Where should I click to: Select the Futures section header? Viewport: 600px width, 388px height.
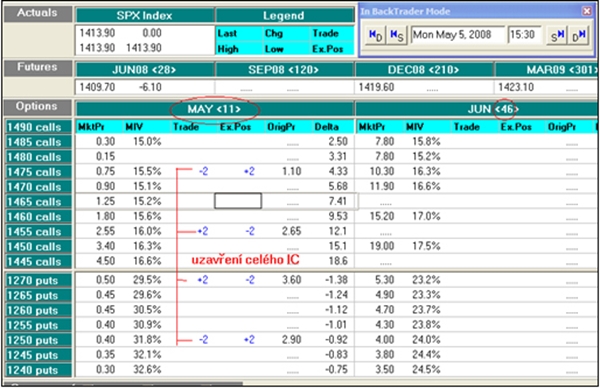pos(37,68)
